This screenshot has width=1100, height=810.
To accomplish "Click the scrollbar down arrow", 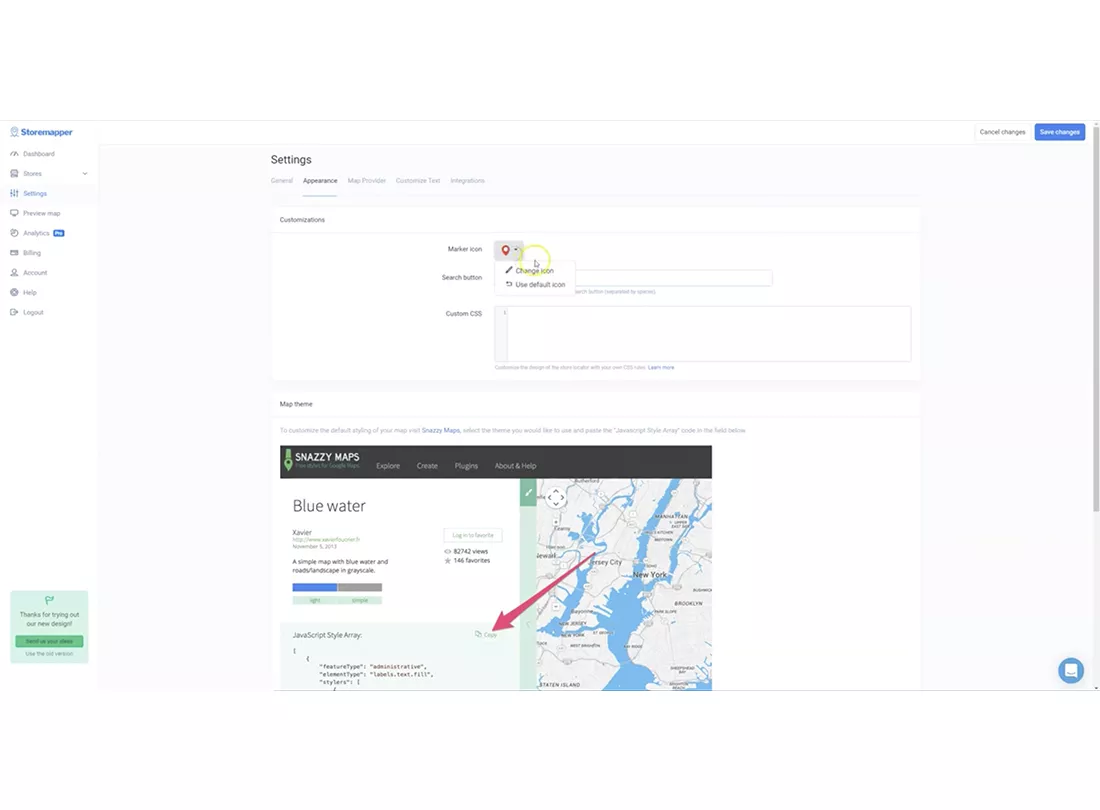I will [x=1096, y=688].
